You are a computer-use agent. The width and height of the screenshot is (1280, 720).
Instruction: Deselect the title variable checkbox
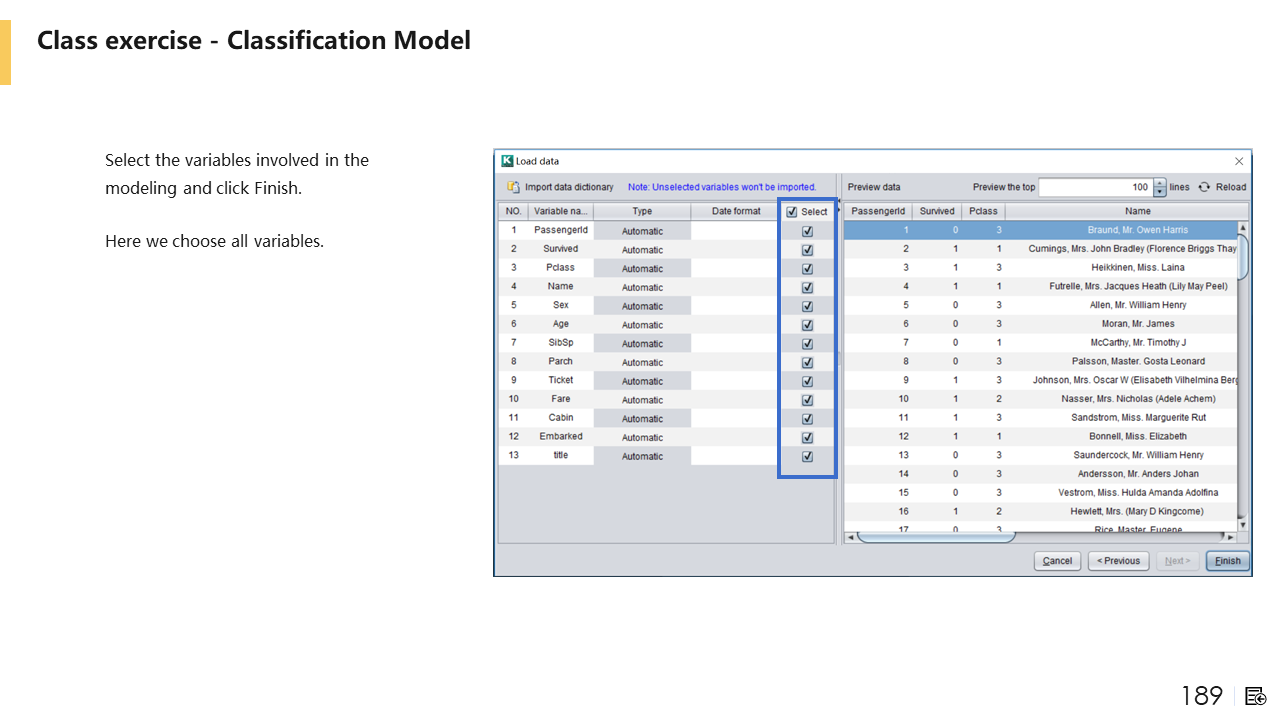click(807, 456)
